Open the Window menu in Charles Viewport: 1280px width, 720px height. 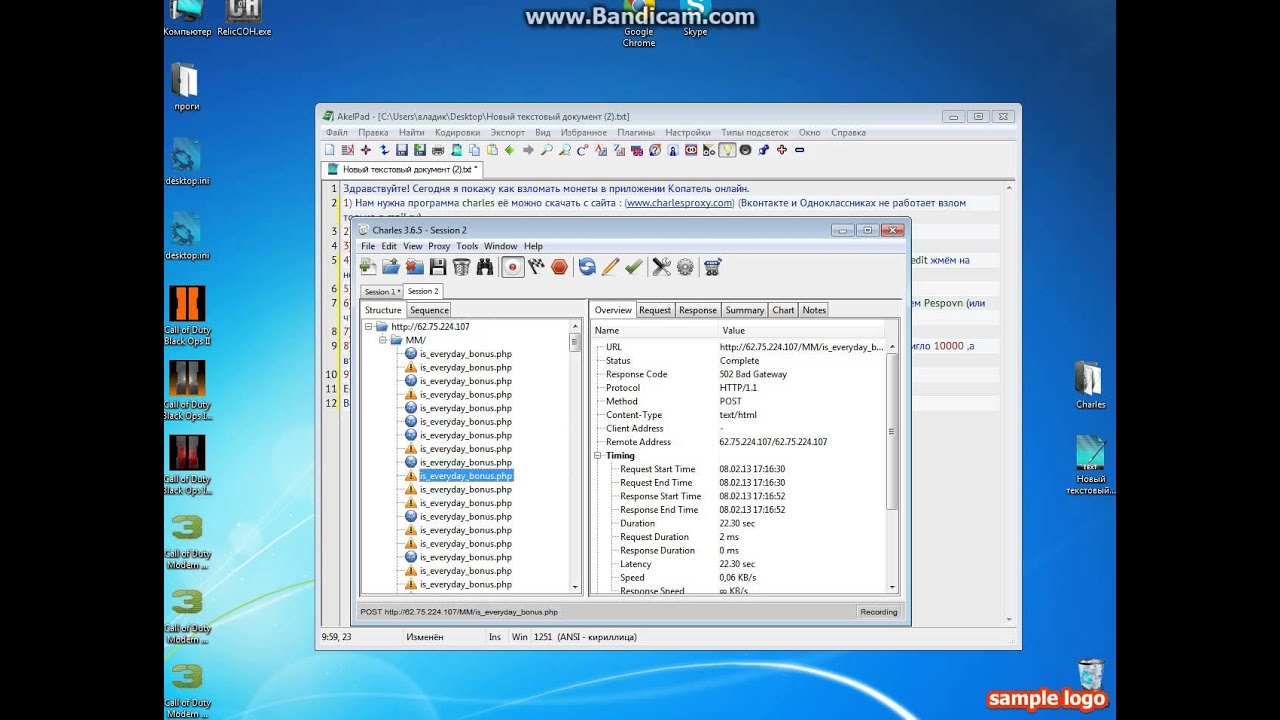coord(501,246)
